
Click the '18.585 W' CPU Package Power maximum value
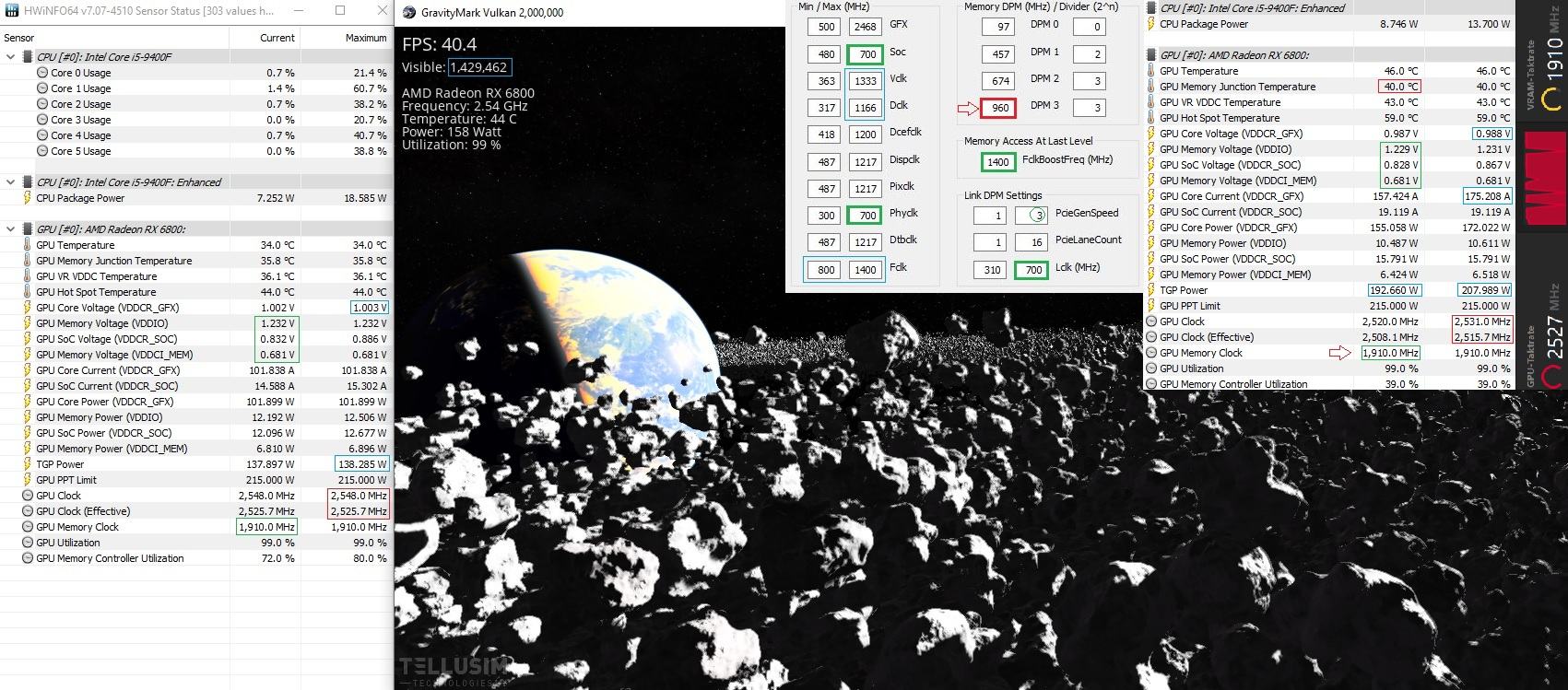point(366,198)
